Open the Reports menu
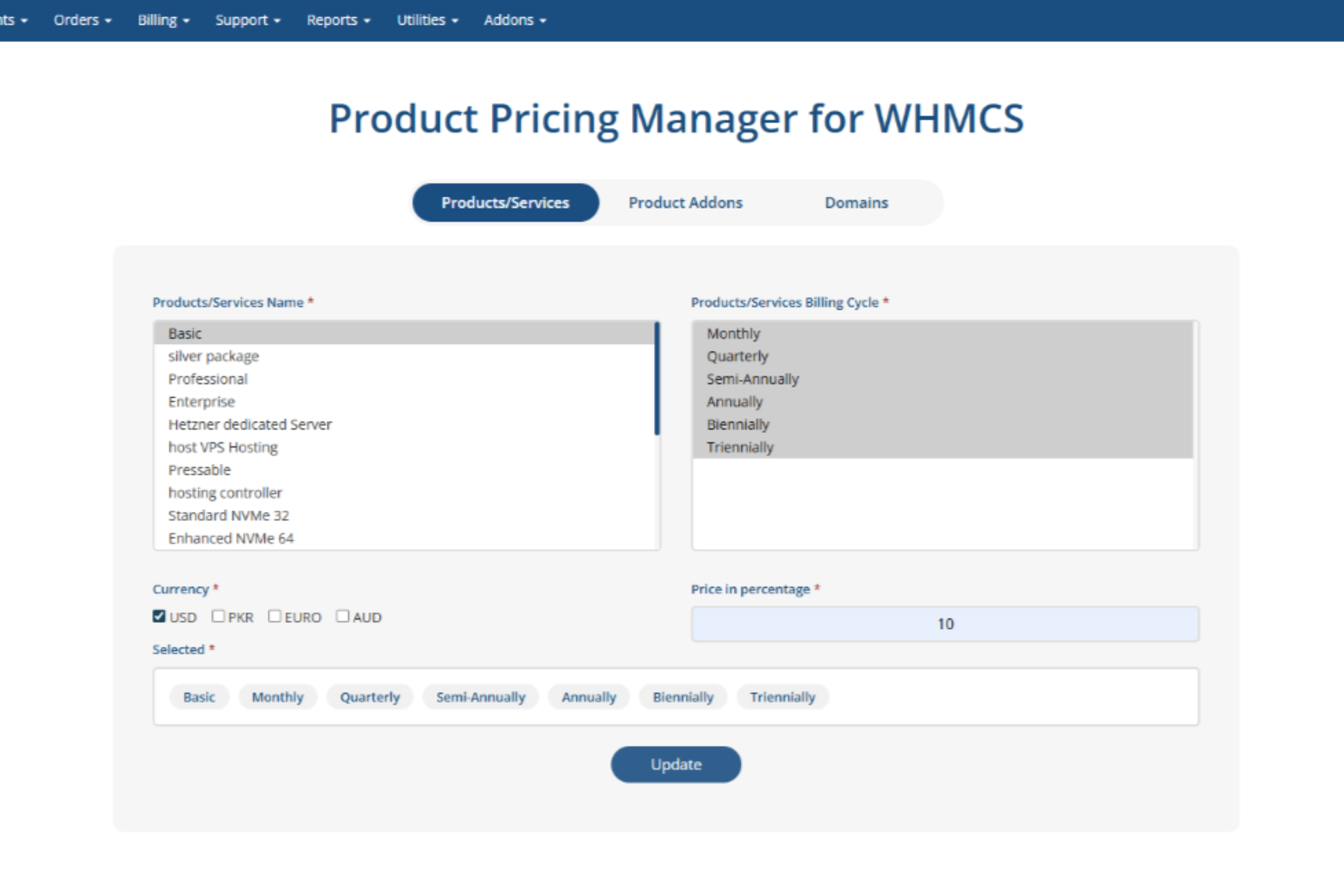The height and width of the screenshot is (896, 1344). 338,20
